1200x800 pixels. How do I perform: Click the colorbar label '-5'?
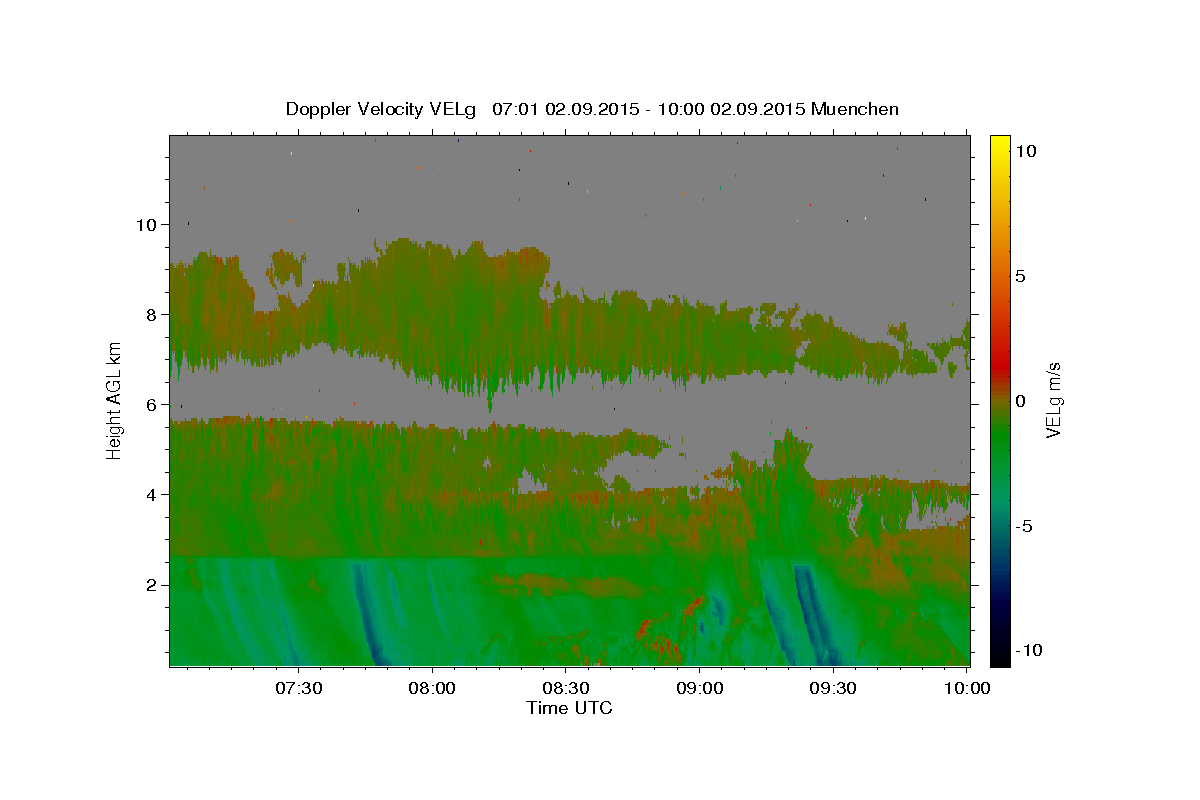[x=1025, y=526]
